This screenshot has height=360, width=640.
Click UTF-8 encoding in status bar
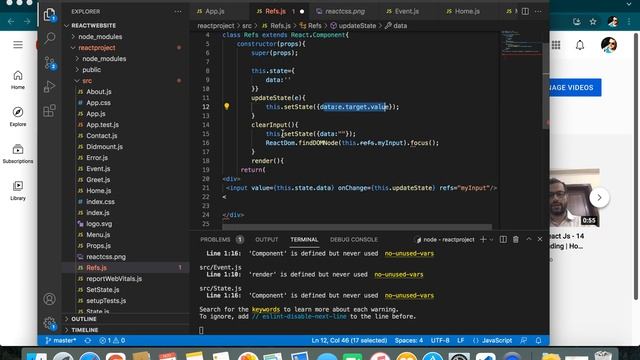[440, 340]
